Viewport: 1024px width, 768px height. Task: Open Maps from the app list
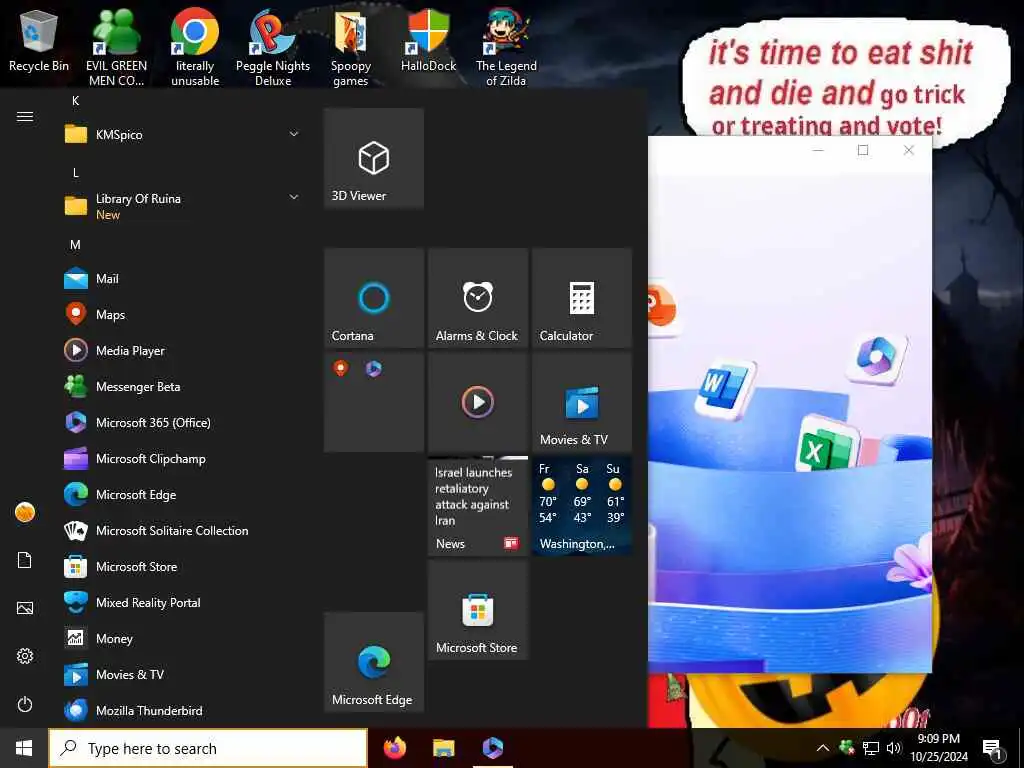[182, 315]
